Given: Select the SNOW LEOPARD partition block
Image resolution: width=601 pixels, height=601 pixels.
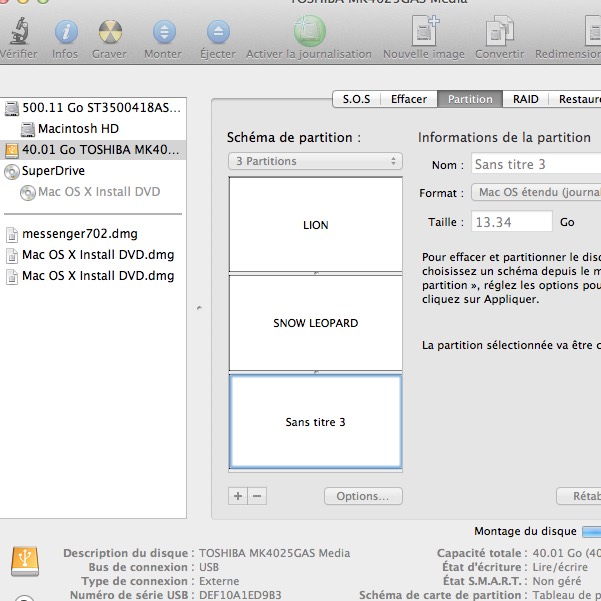Looking at the screenshot, I should [315, 323].
